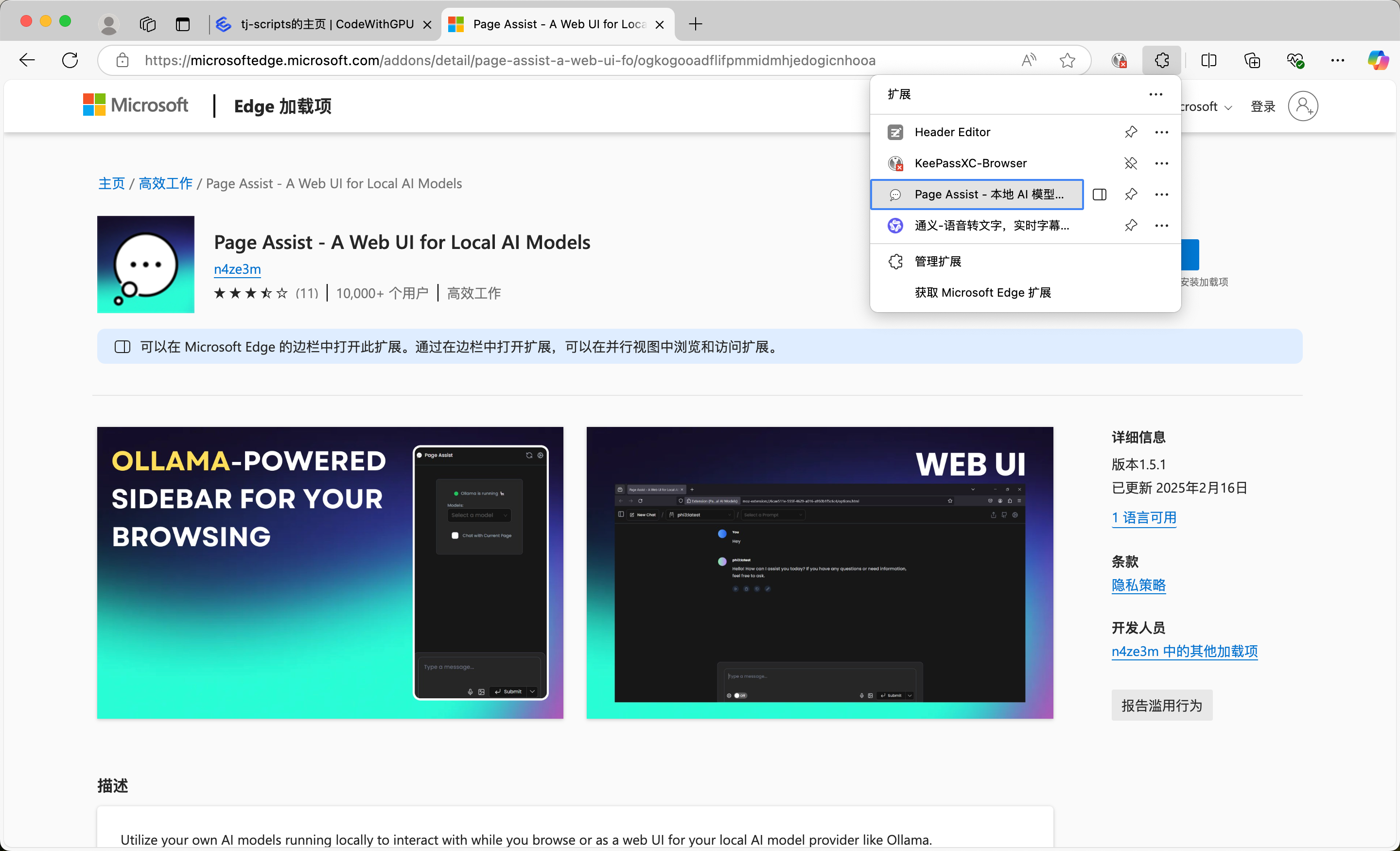The height and width of the screenshot is (851, 1400).
Task: Pin Page Assist to the toolbar
Action: (x=1131, y=195)
